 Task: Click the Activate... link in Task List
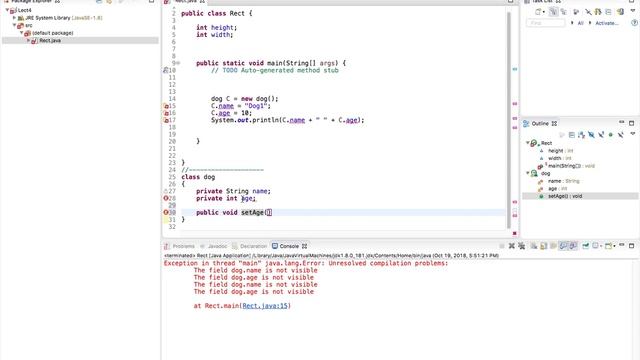point(607,23)
